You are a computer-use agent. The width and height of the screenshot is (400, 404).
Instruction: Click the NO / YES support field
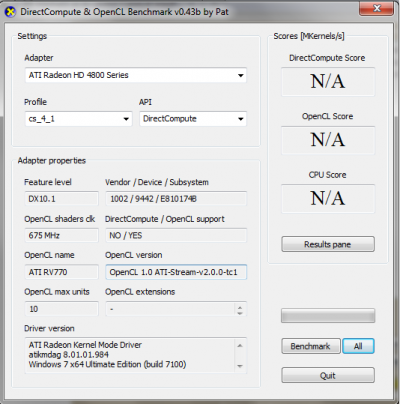pyautogui.click(x=176, y=235)
